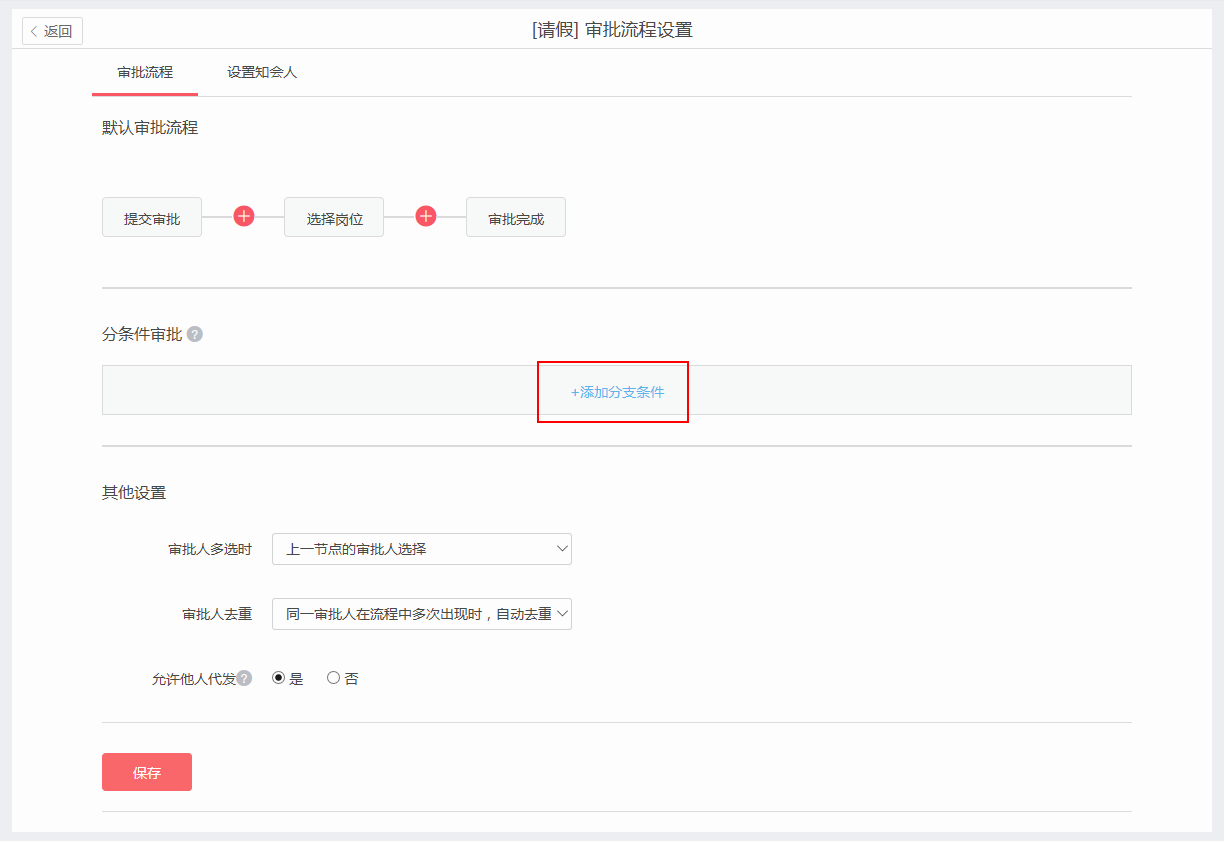
Task: Switch to the 审批流程 tab
Action: tap(145, 73)
